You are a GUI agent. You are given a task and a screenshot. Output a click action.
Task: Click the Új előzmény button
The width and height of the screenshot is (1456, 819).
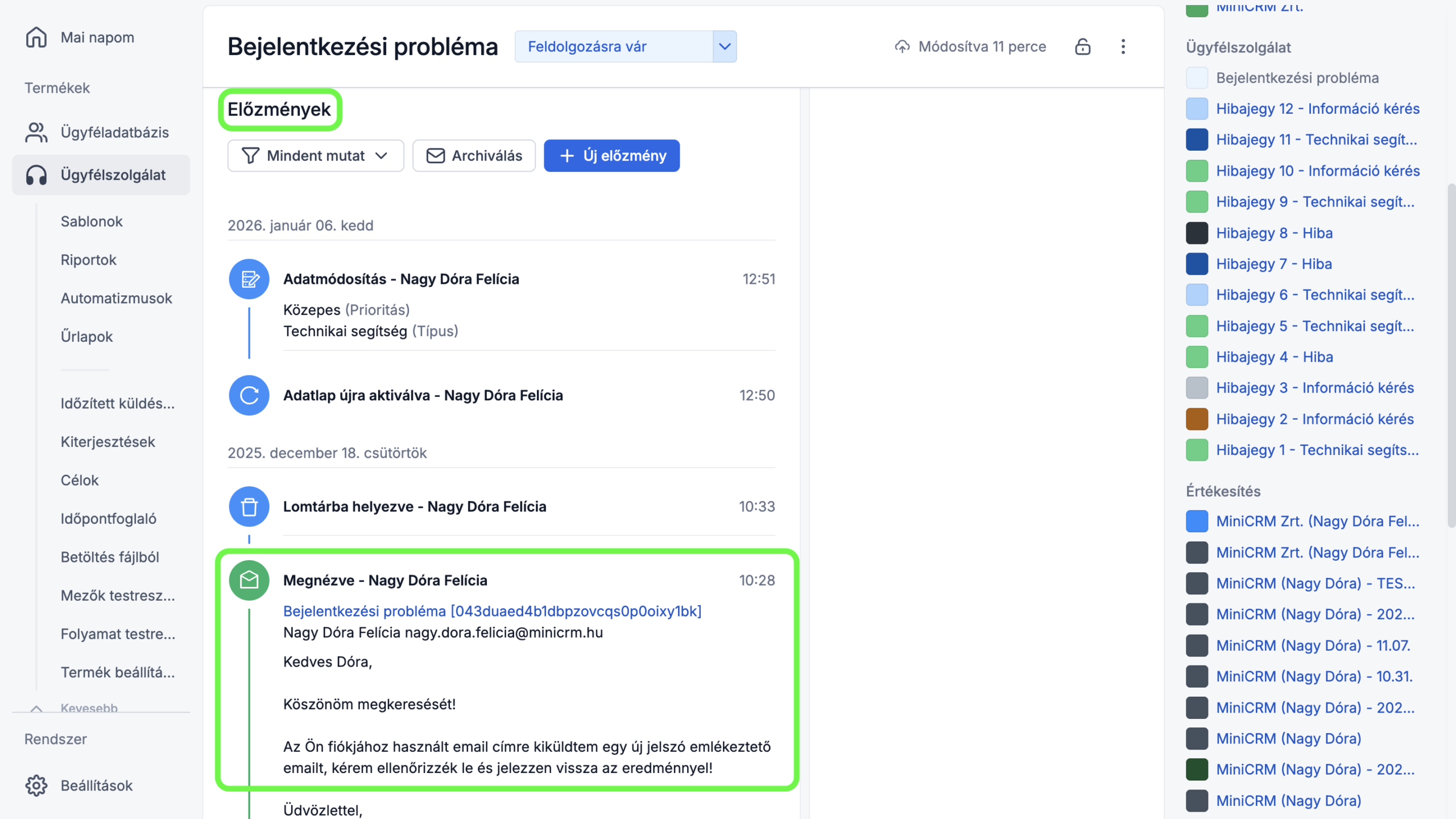tap(611, 156)
